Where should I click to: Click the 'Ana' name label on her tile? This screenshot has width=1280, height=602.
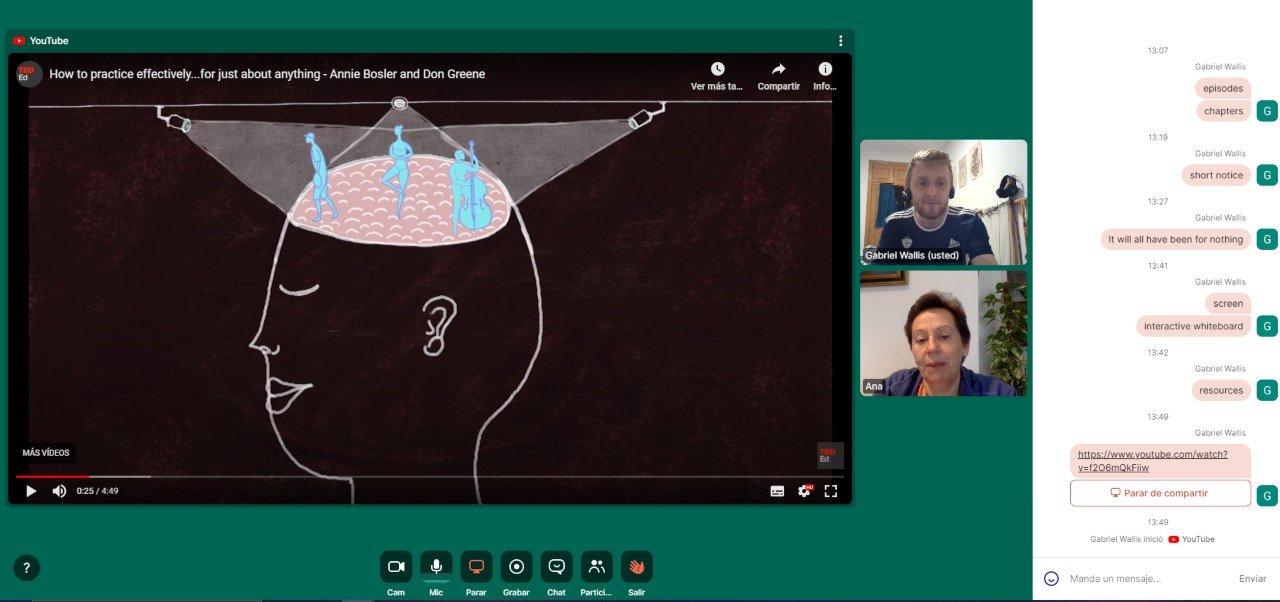click(874, 386)
